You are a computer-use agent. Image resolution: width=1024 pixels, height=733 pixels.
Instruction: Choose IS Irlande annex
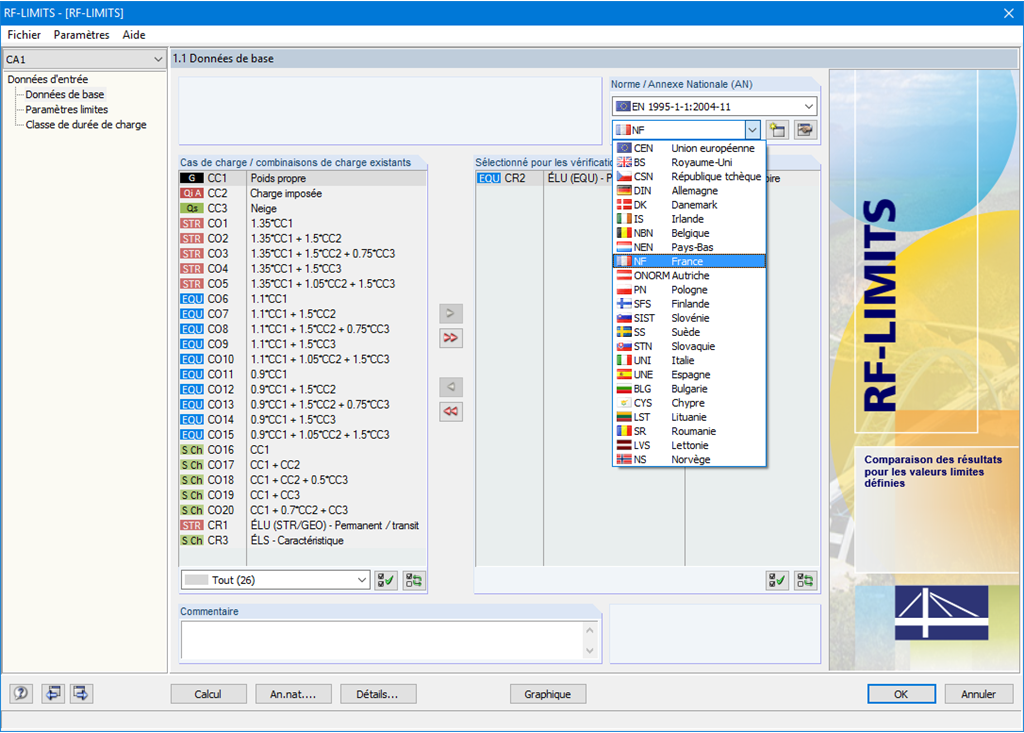[689, 219]
